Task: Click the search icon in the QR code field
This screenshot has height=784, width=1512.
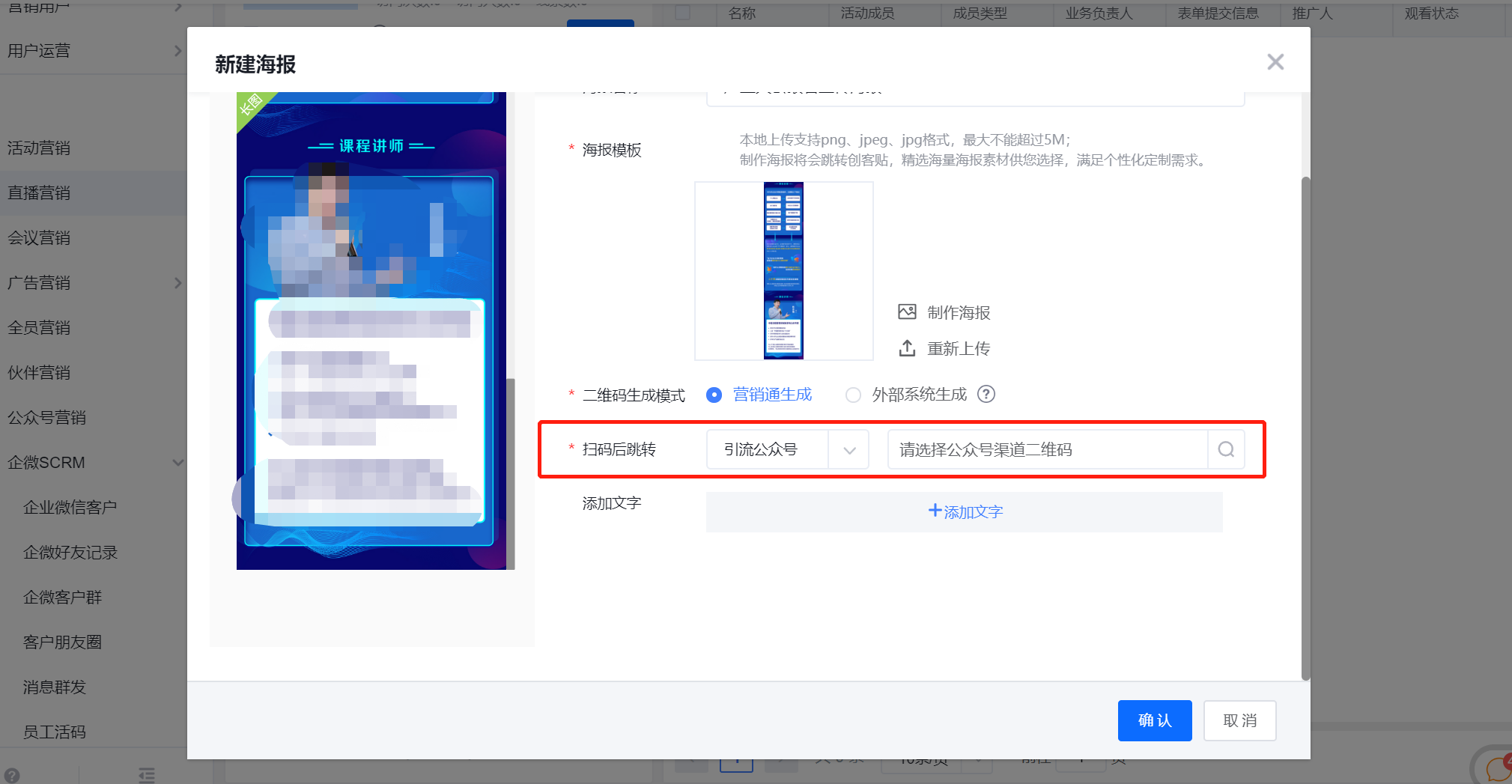Action: (x=1226, y=449)
